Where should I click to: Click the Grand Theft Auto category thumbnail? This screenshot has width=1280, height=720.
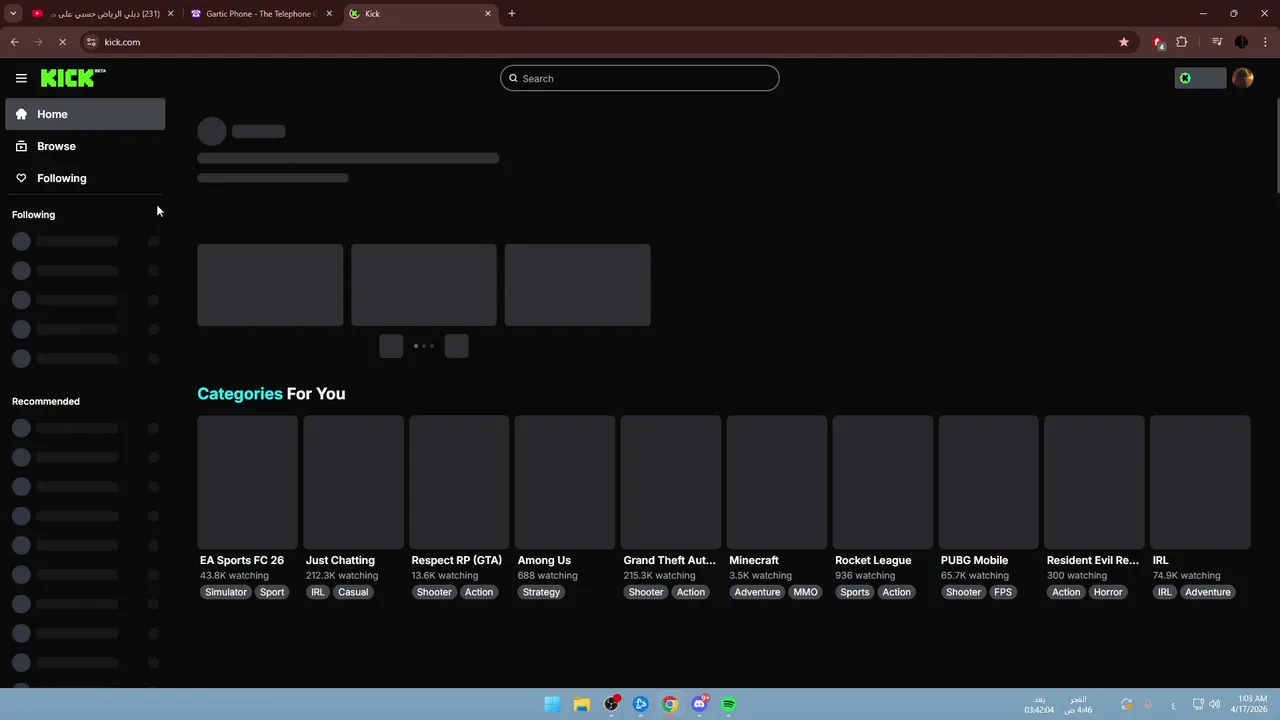coord(670,482)
